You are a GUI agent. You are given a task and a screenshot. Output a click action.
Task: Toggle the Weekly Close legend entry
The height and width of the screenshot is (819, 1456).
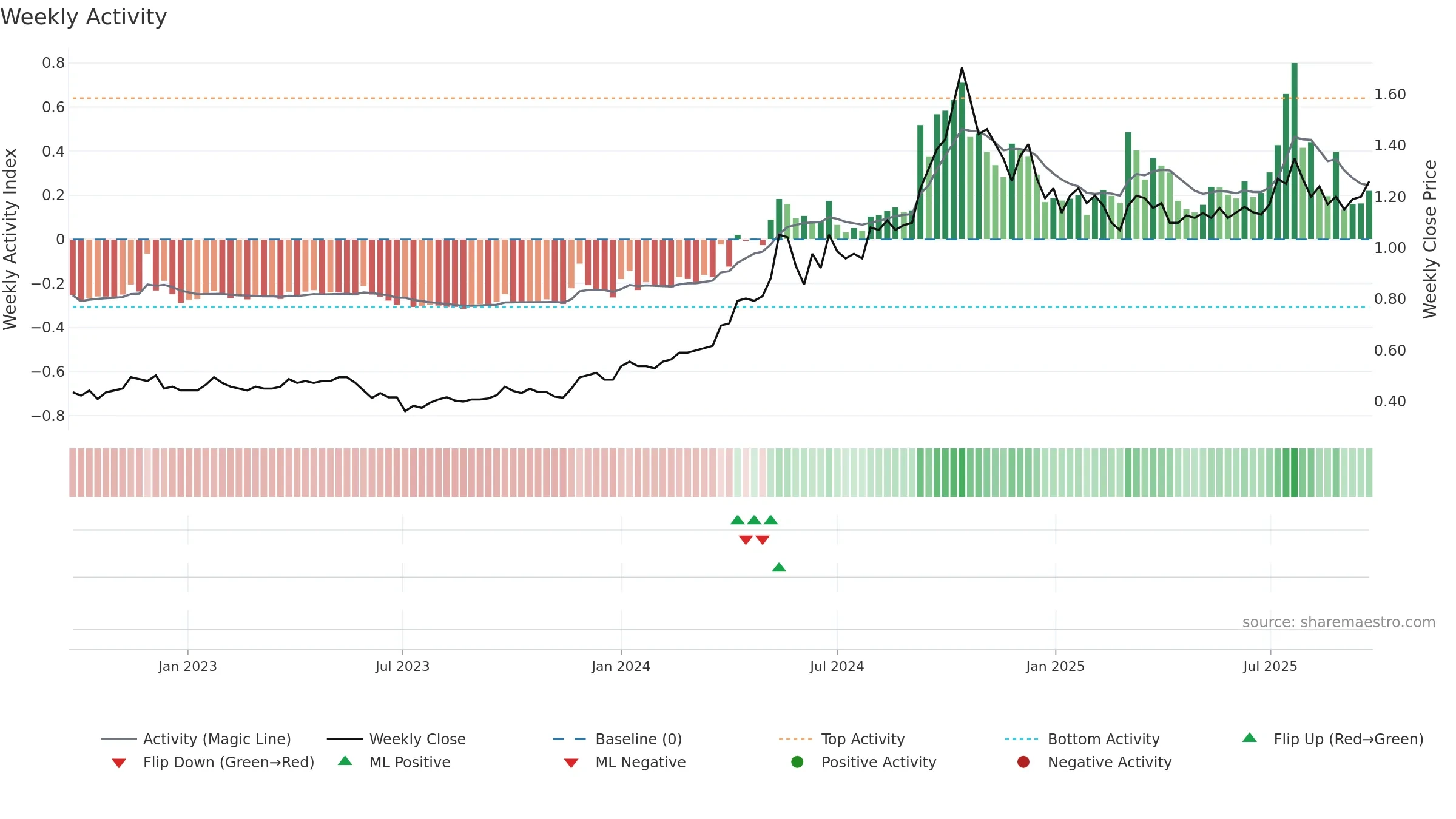(x=396, y=739)
